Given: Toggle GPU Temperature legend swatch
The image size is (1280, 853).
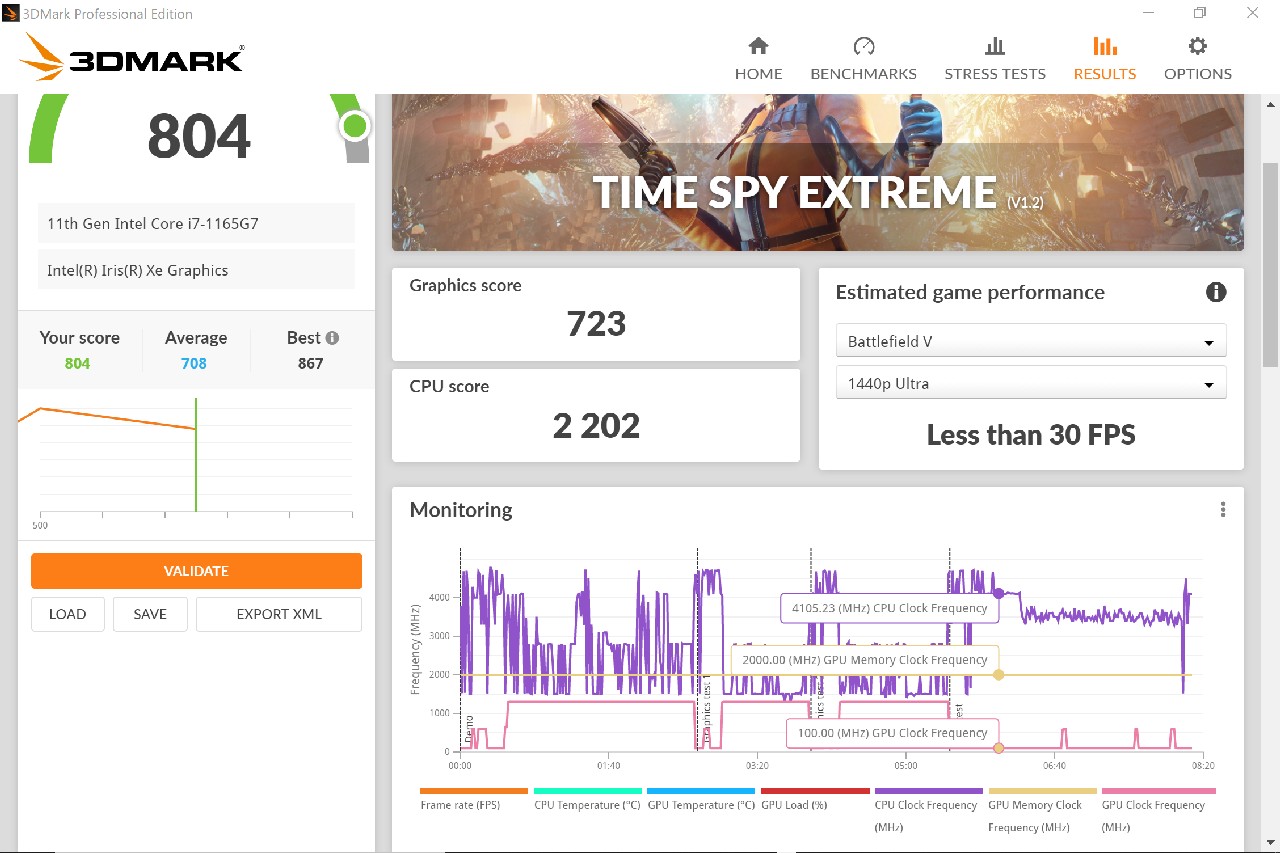Looking at the screenshot, I should coord(700,791).
